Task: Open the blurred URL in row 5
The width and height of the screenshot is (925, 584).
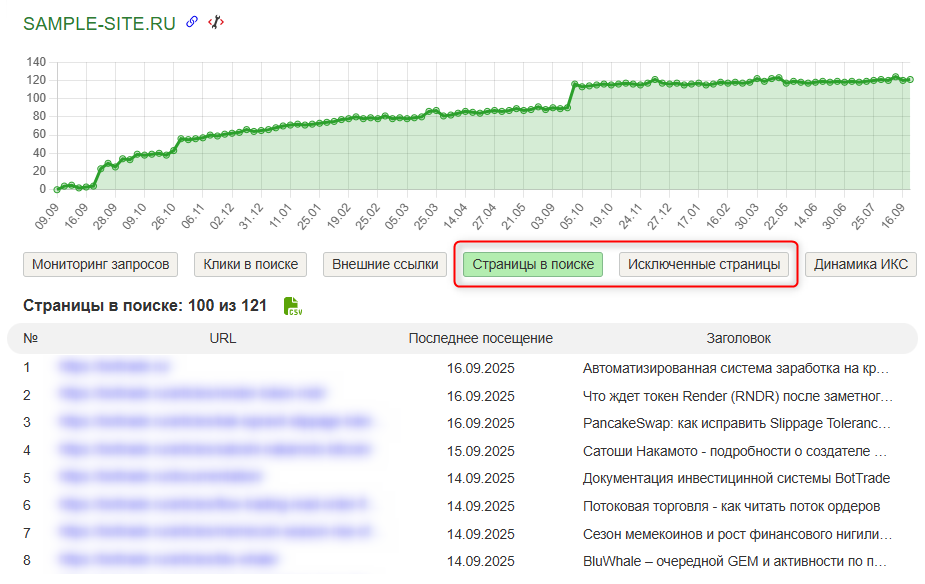Action: (x=161, y=478)
